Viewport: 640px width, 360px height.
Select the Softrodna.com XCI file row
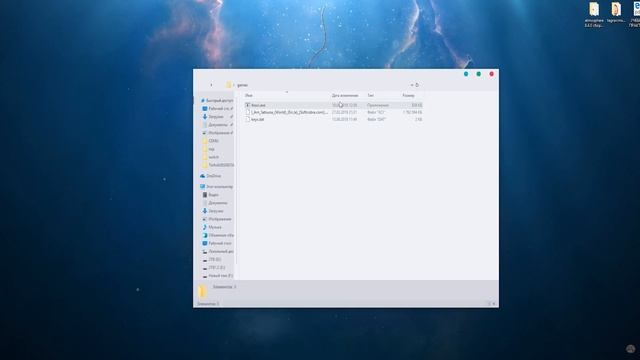pyautogui.click(x=333, y=112)
